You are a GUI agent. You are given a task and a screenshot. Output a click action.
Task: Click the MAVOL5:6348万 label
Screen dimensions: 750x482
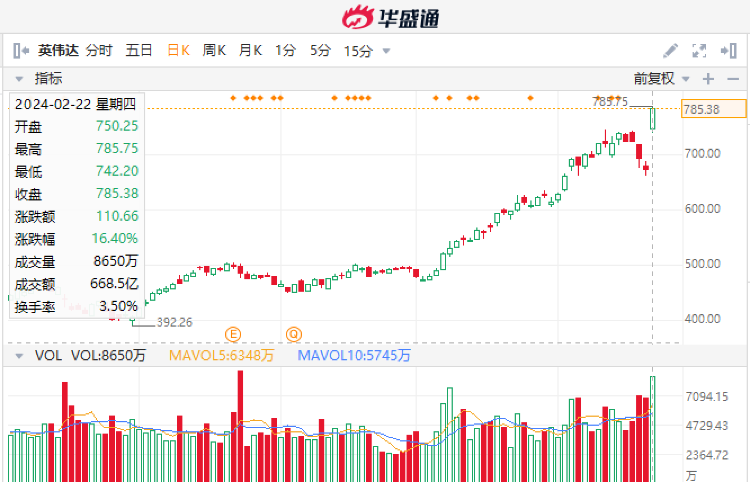click(221, 355)
